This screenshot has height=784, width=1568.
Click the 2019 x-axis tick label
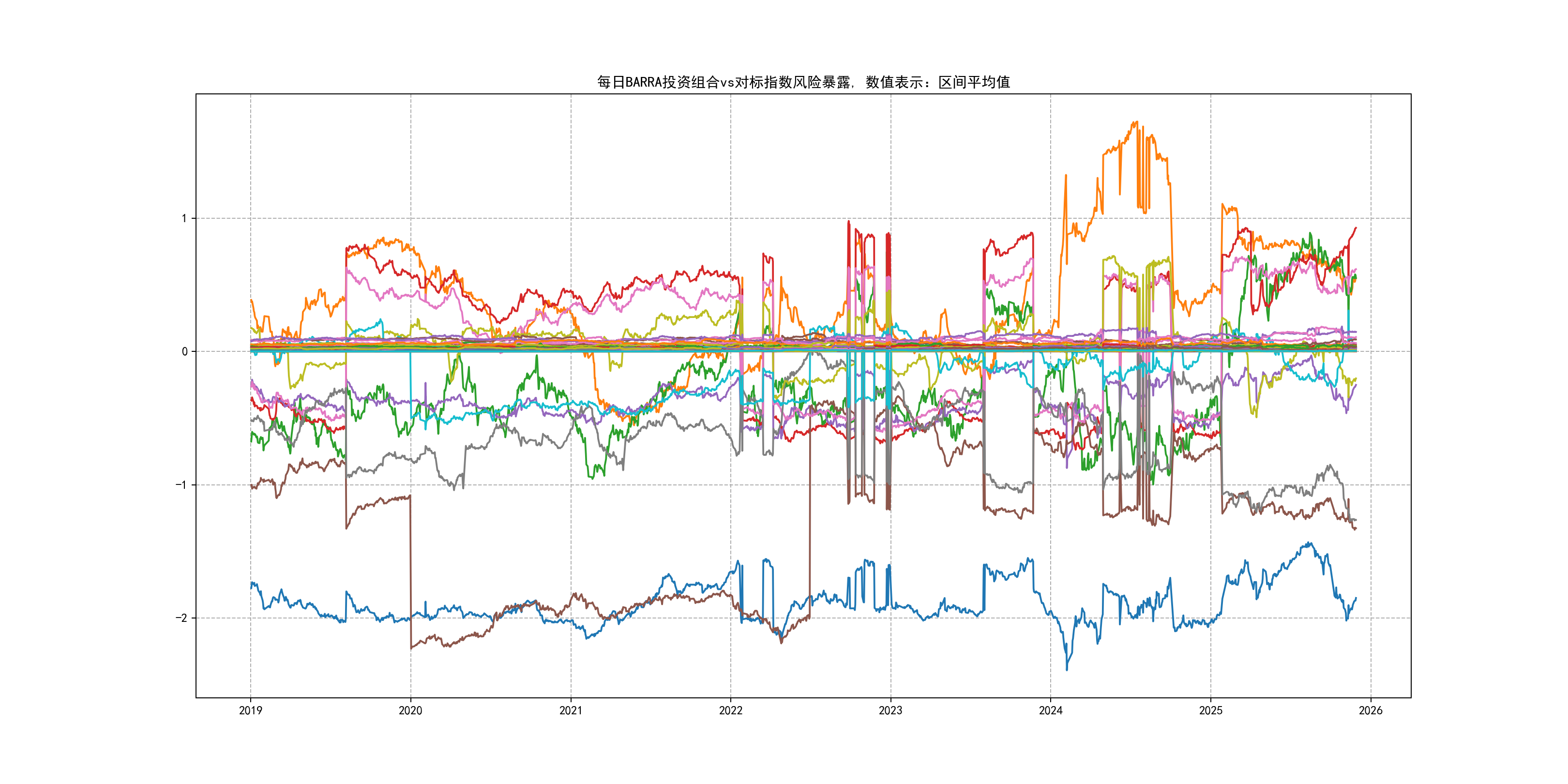click(250, 710)
